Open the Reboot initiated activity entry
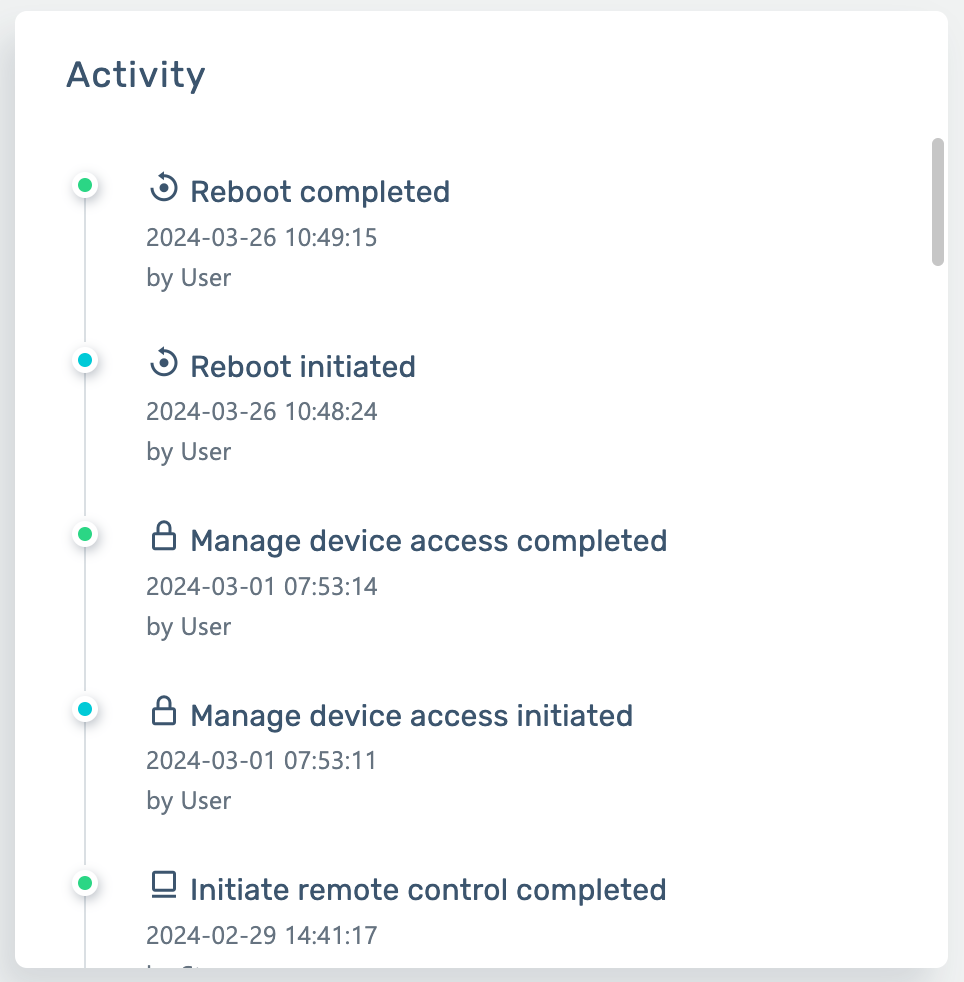This screenshot has width=964, height=982. click(303, 367)
